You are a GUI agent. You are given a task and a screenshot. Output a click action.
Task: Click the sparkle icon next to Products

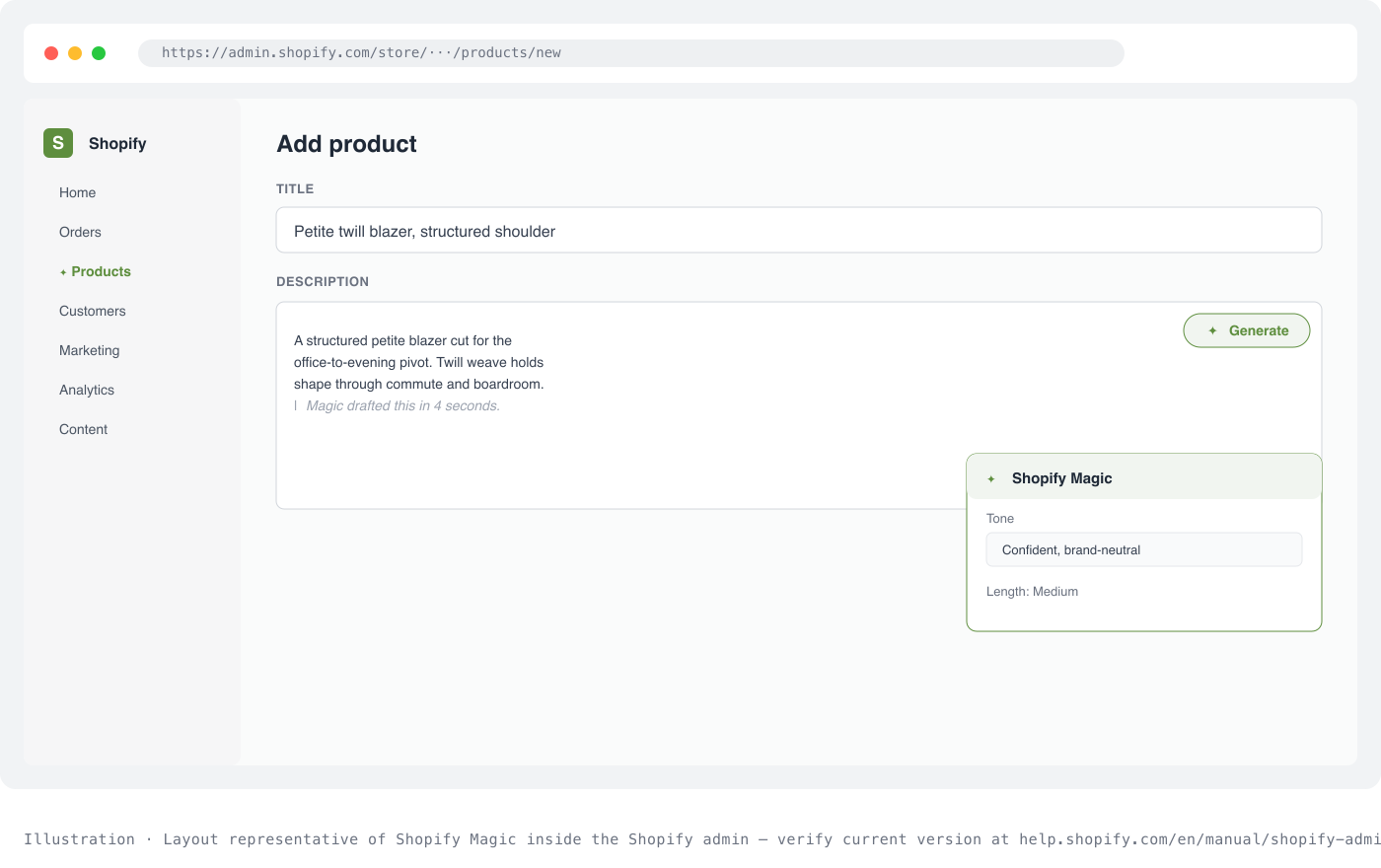[63, 272]
